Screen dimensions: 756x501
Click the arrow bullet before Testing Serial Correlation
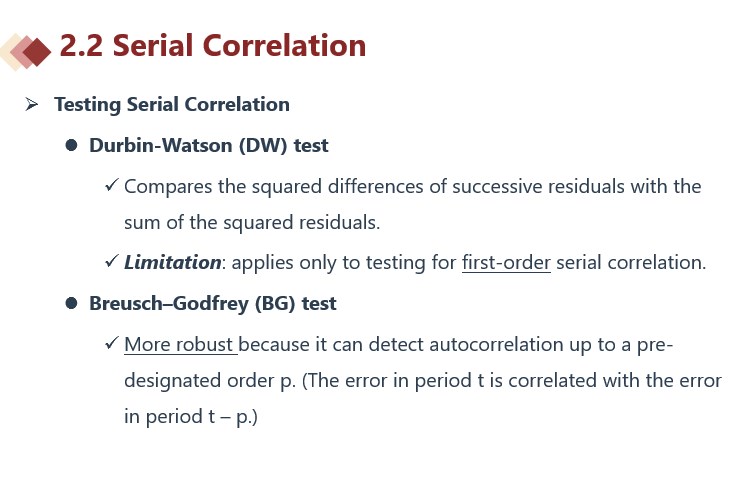(x=32, y=104)
